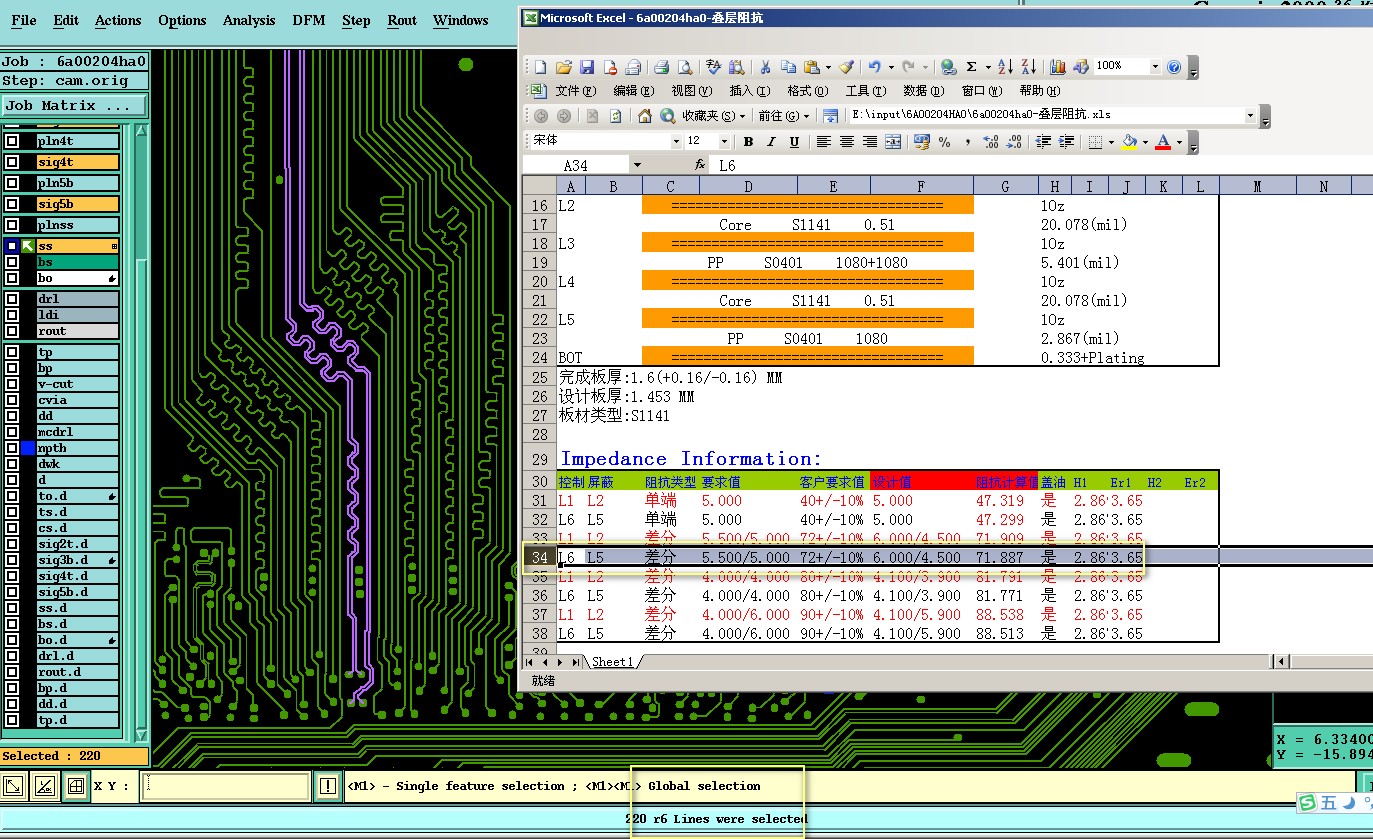1373x839 pixels.
Task: Expand the fill color dropdown arrow
Action: click(x=1145, y=142)
